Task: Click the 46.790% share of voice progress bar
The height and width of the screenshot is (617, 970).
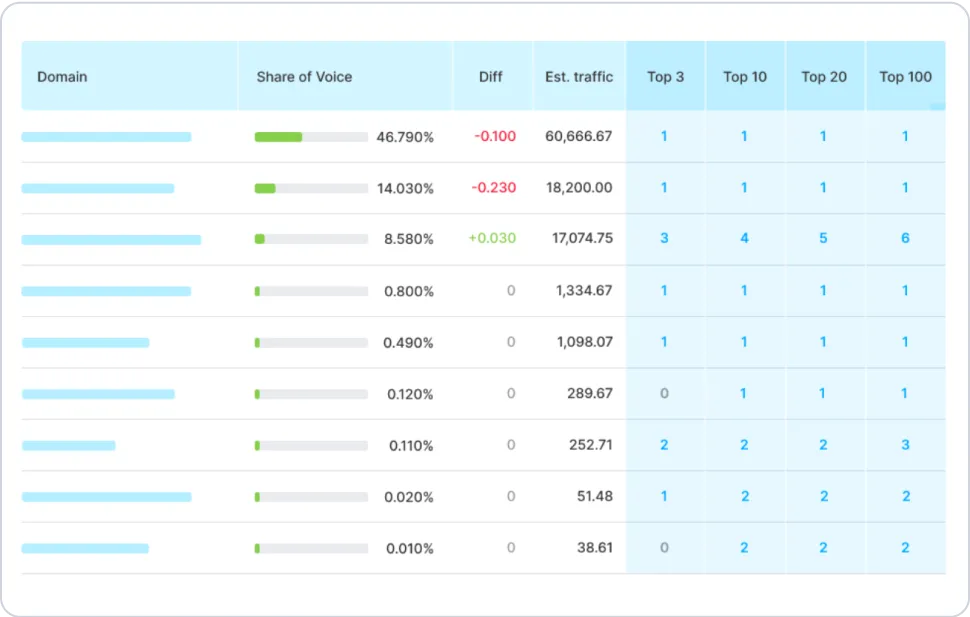Action: click(x=311, y=137)
